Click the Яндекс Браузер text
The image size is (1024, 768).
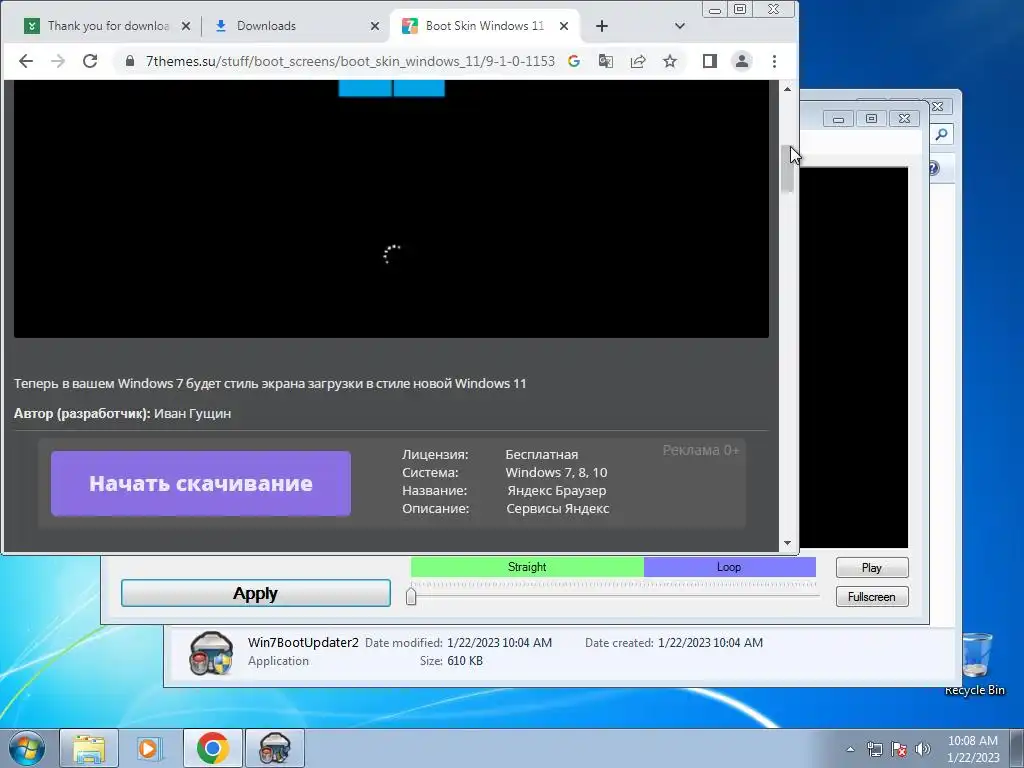[557, 490]
